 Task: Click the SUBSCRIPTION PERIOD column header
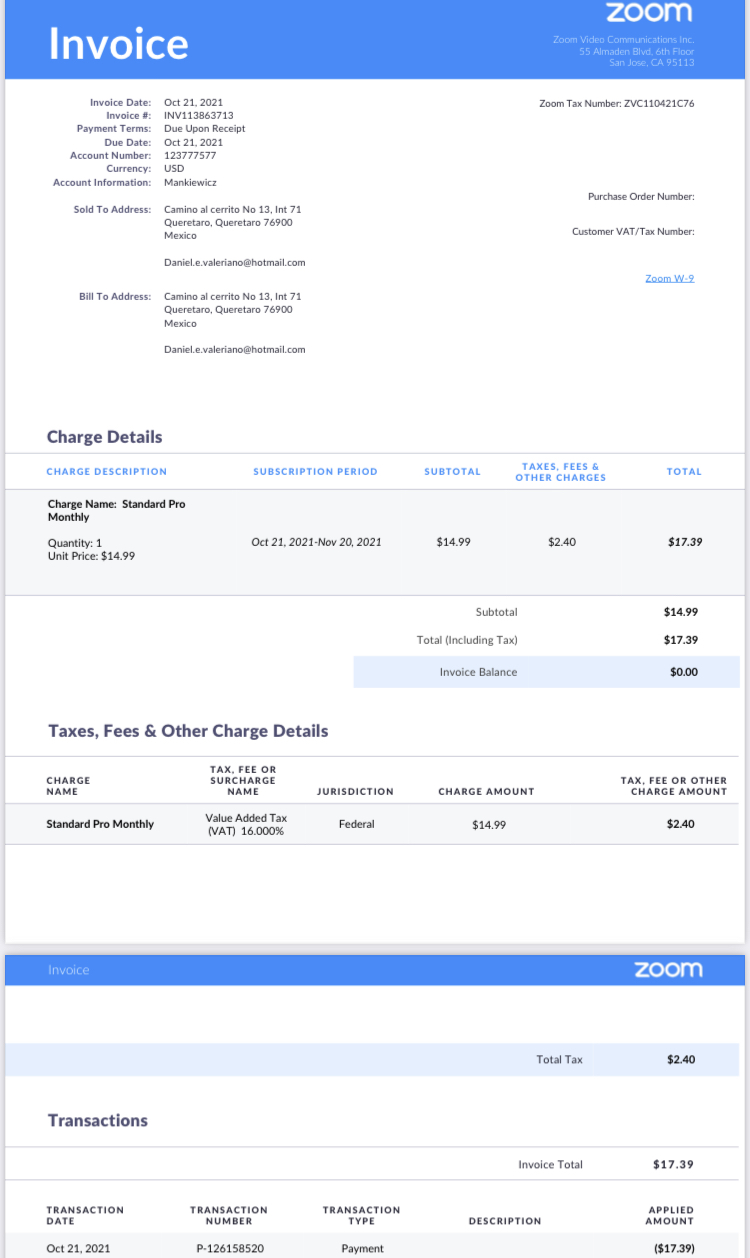tap(315, 471)
